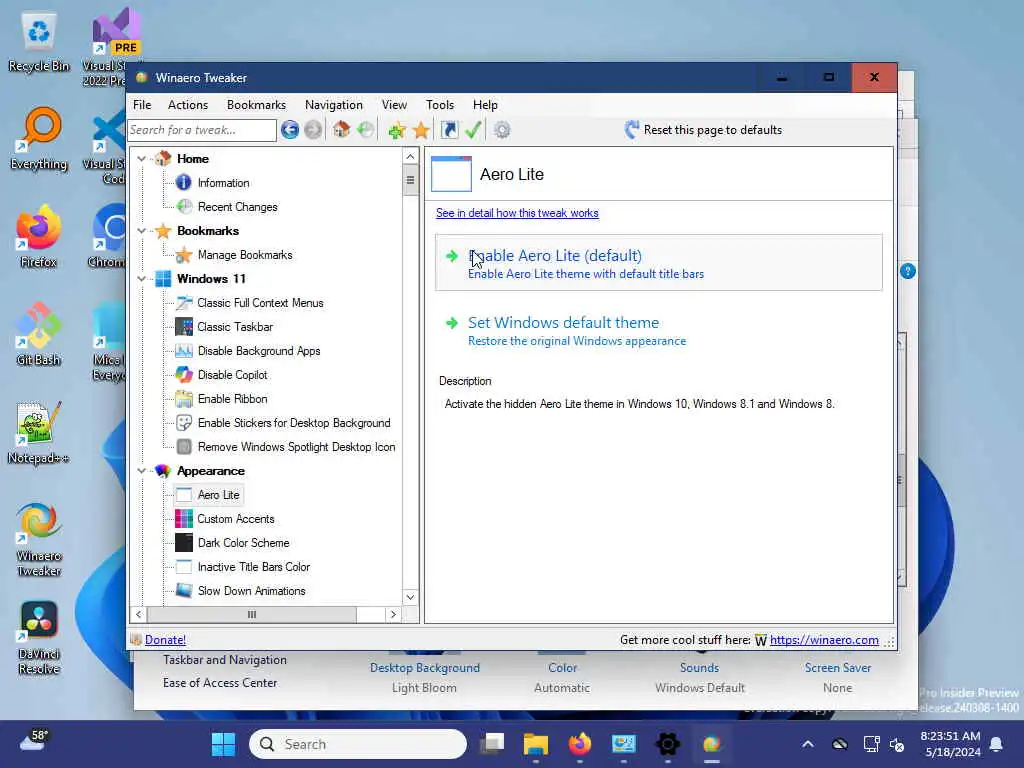
Task: Click the Windows Start button
Action: pos(223,744)
